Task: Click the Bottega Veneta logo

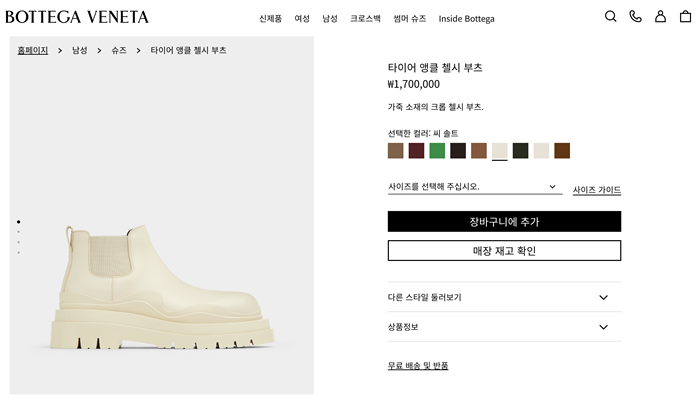Action: pyautogui.click(x=77, y=17)
